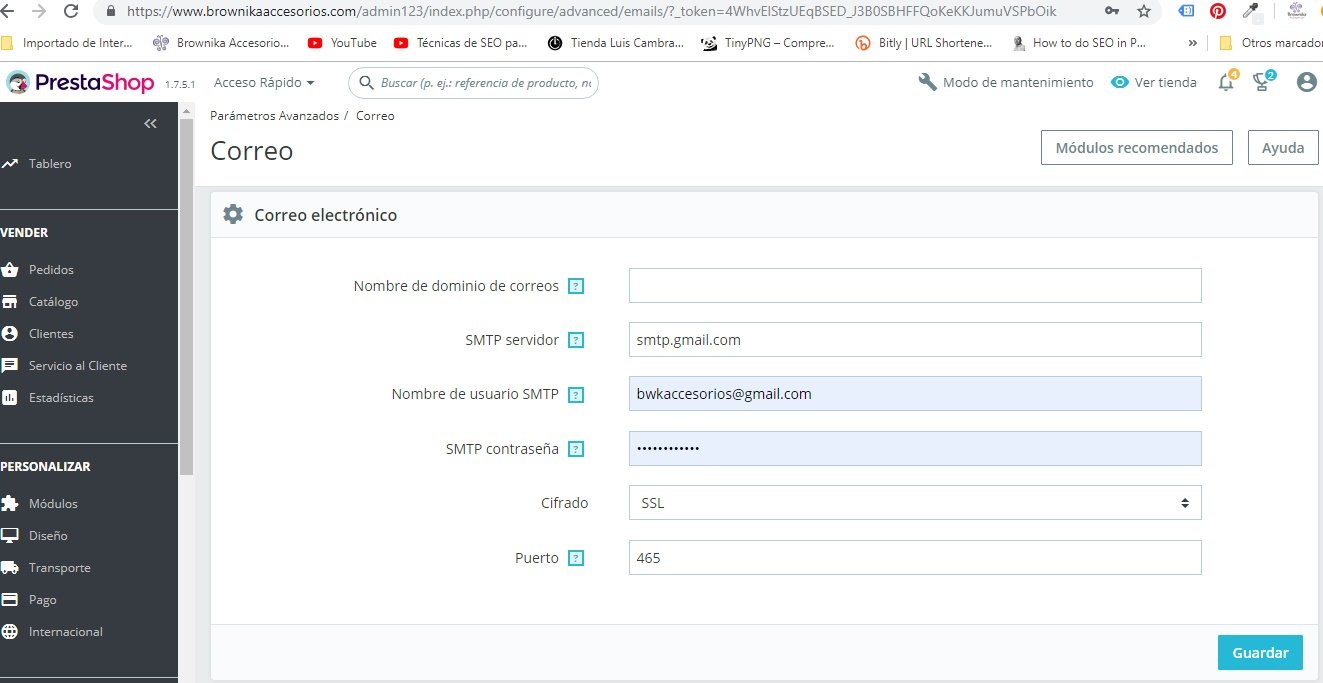Click the eye icon next to Ver tienda

pos(1120,82)
